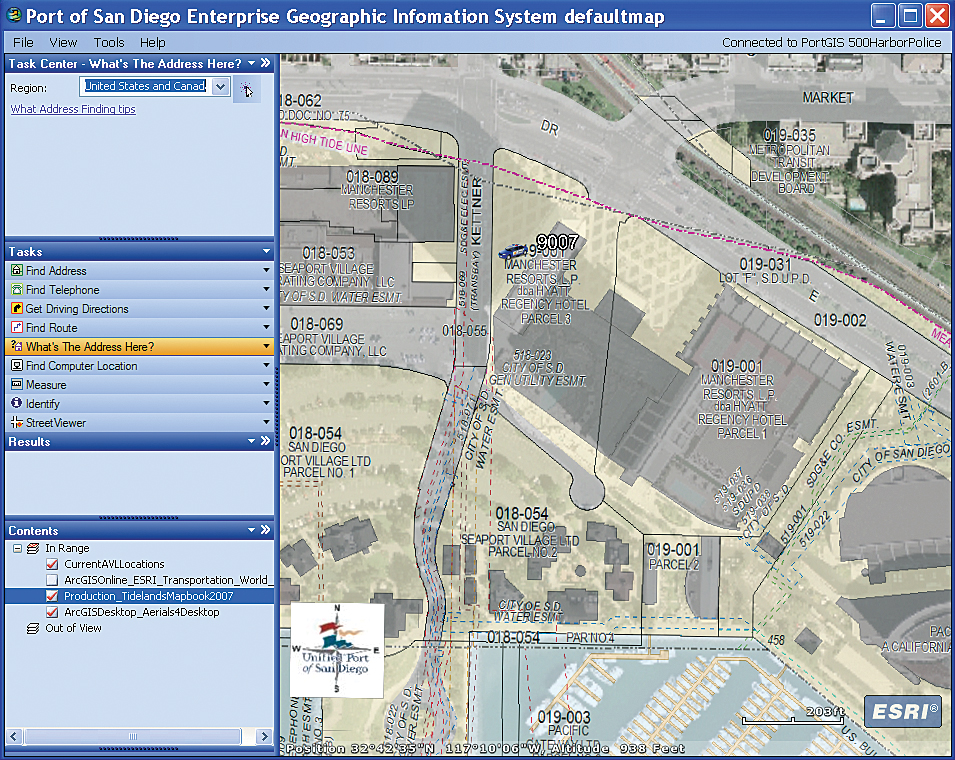Click the Contents scrollbar right arrow
Image resolution: width=955 pixels, height=760 pixels.
(264, 736)
